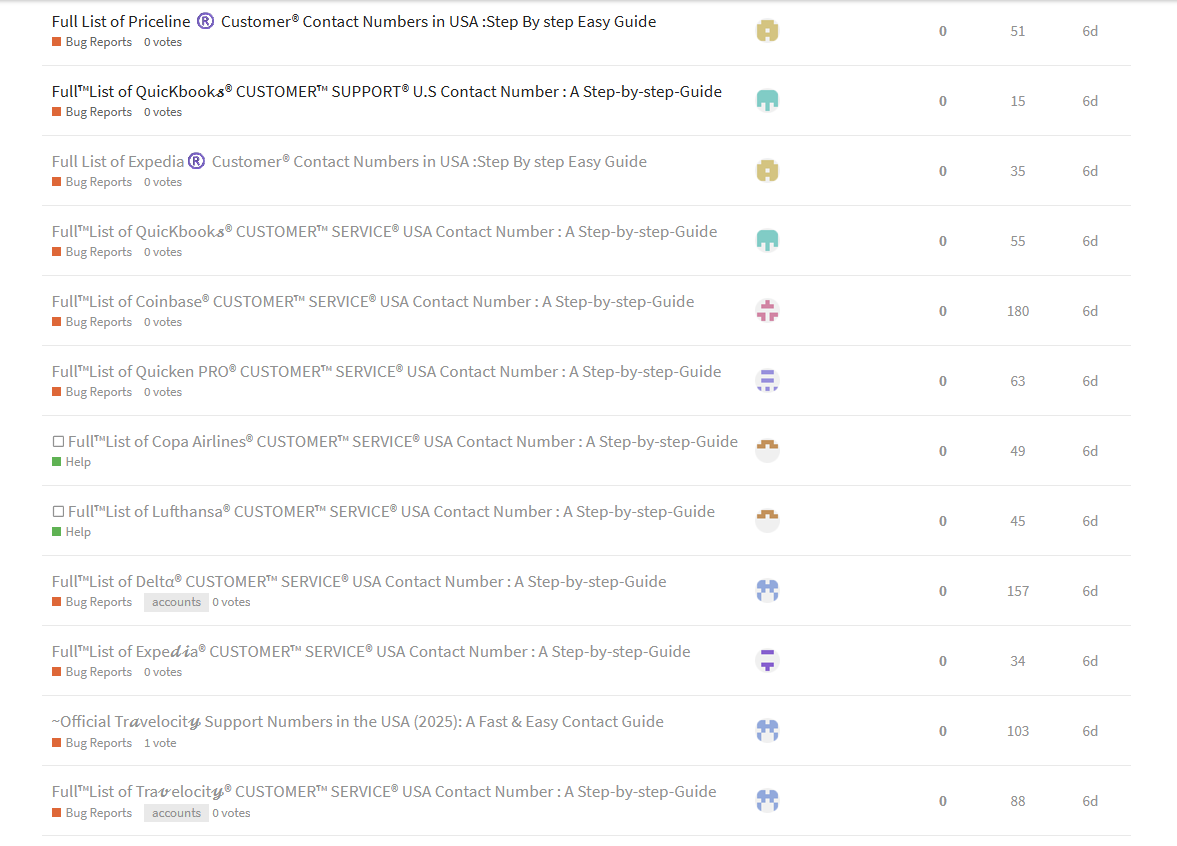Click the 6d activity date on Delta row
This screenshot has width=1177, height=846.
pos(1090,591)
